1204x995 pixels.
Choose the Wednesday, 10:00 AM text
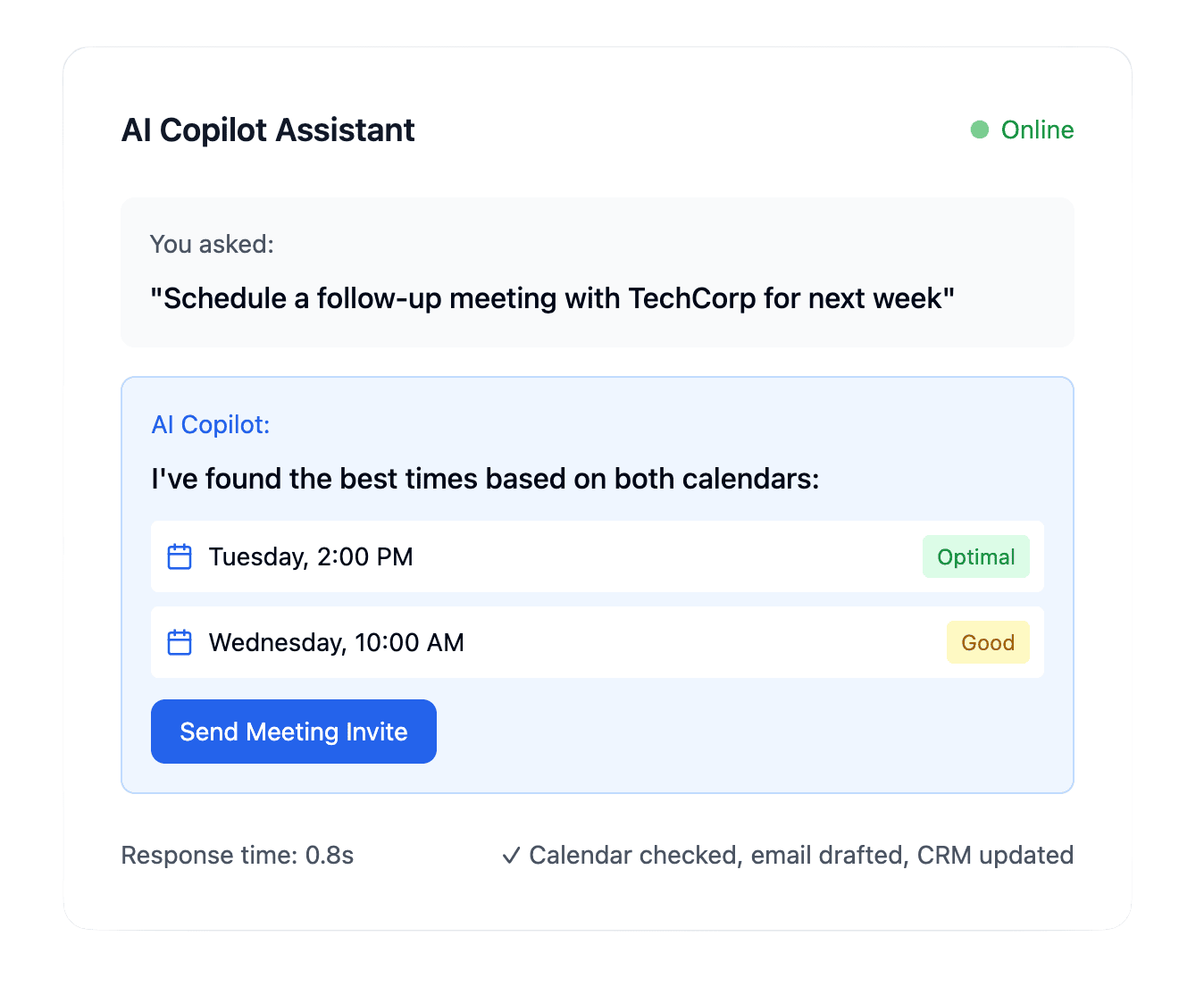click(x=336, y=642)
